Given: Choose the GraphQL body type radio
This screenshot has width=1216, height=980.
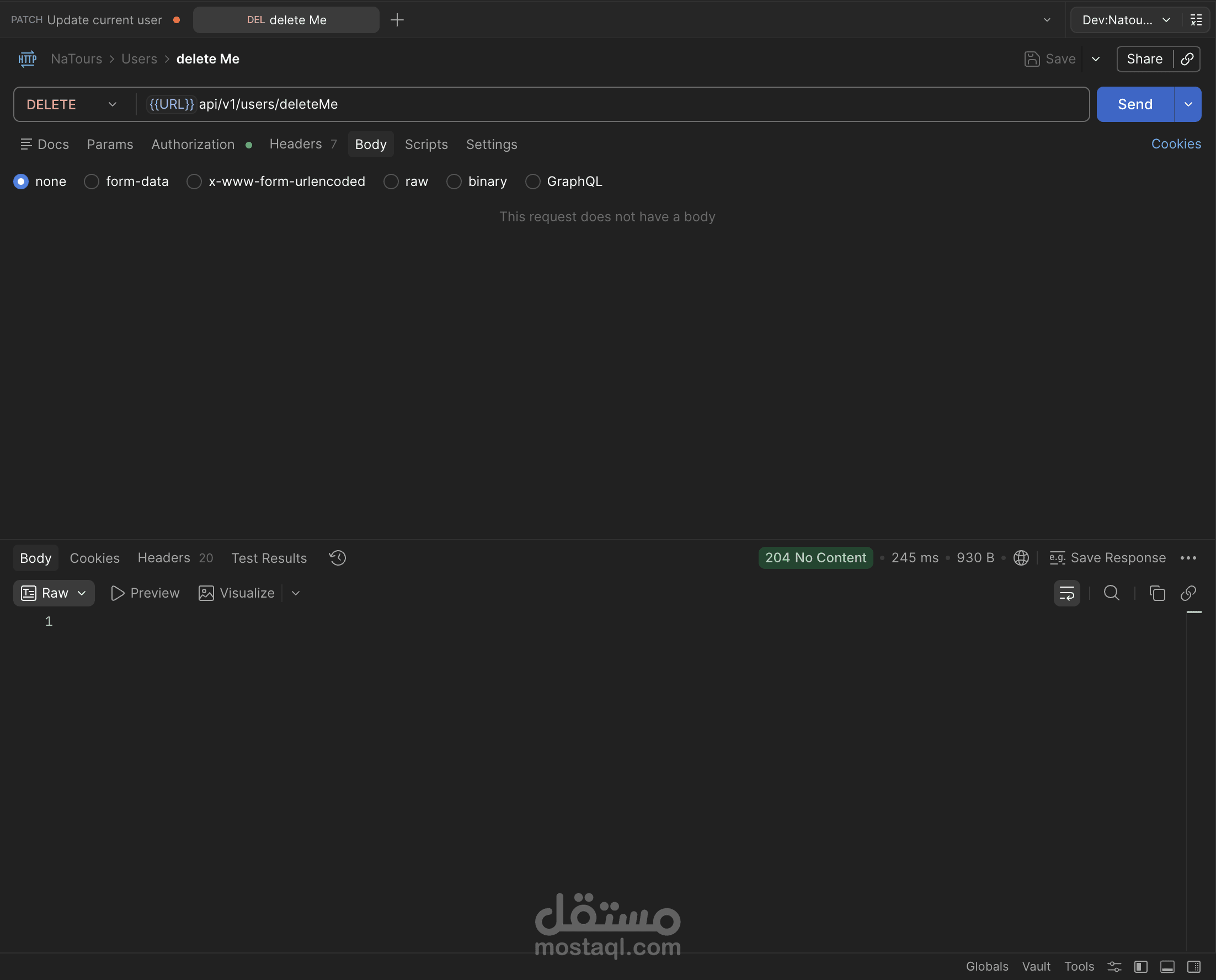Looking at the screenshot, I should pyautogui.click(x=532, y=181).
